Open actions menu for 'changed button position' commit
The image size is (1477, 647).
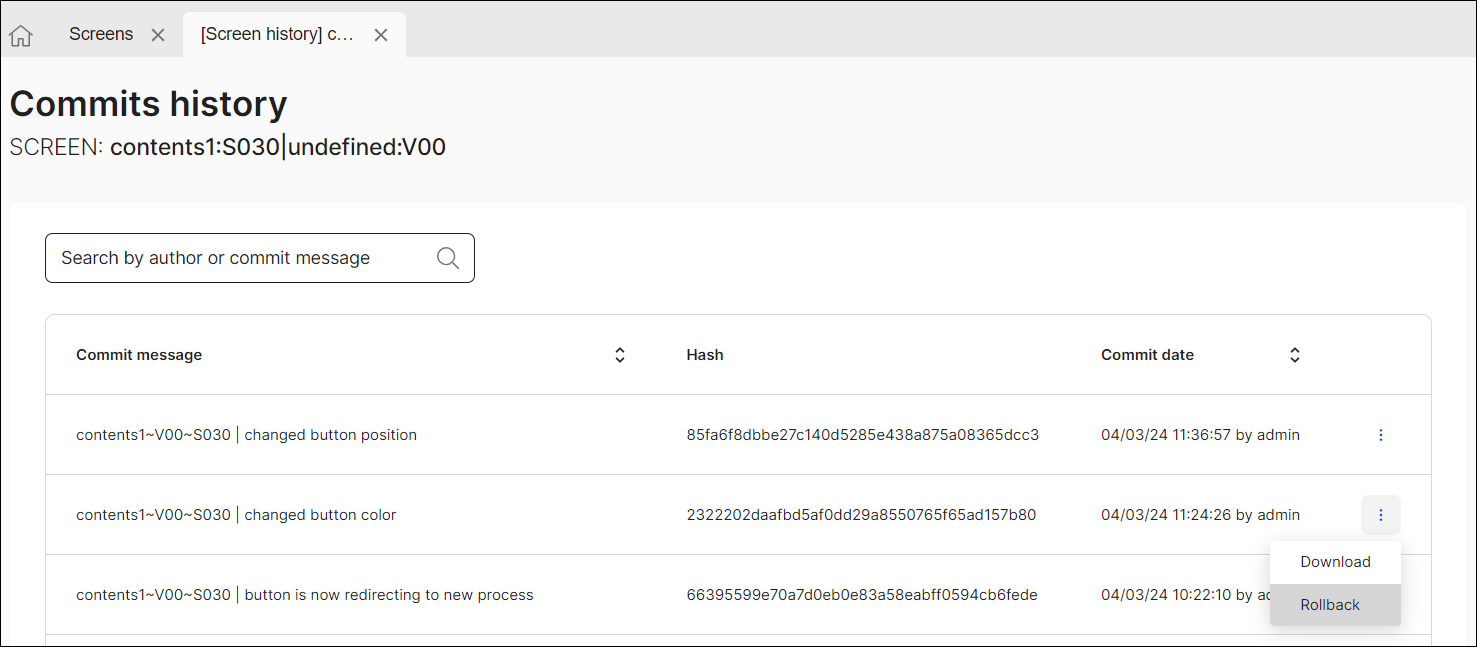(x=1381, y=435)
